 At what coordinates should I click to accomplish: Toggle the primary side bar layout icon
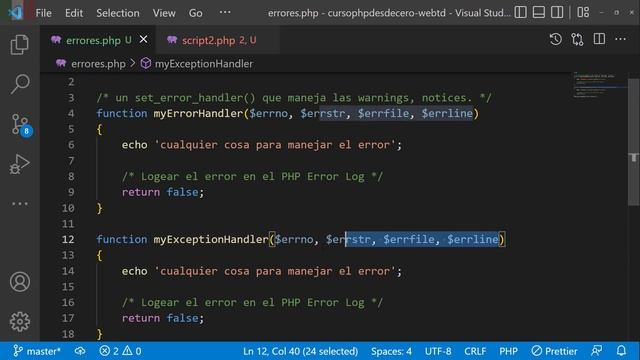click(520, 12)
